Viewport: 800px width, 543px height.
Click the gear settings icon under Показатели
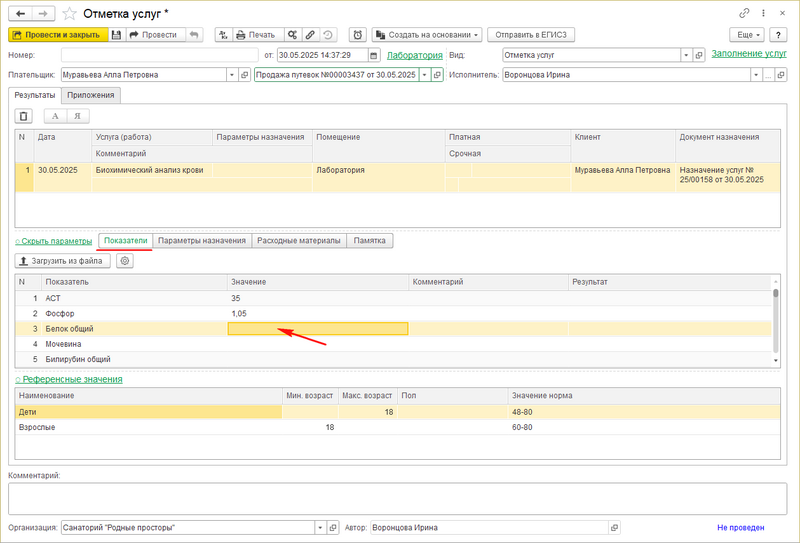tap(125, 261)
